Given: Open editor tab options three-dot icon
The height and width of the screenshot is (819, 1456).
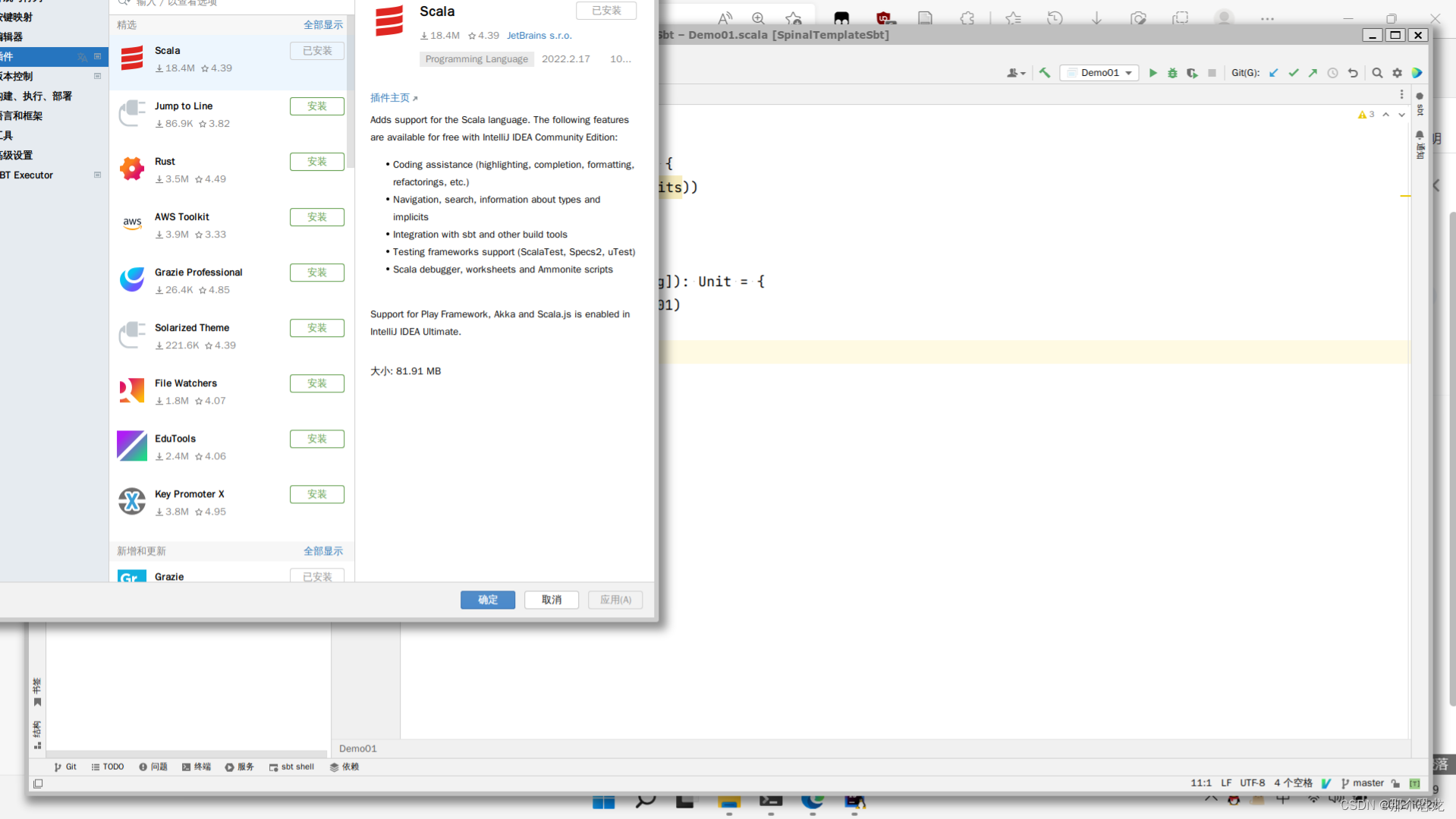Looking at the screenshot, I should click(x=1401, y=94).
